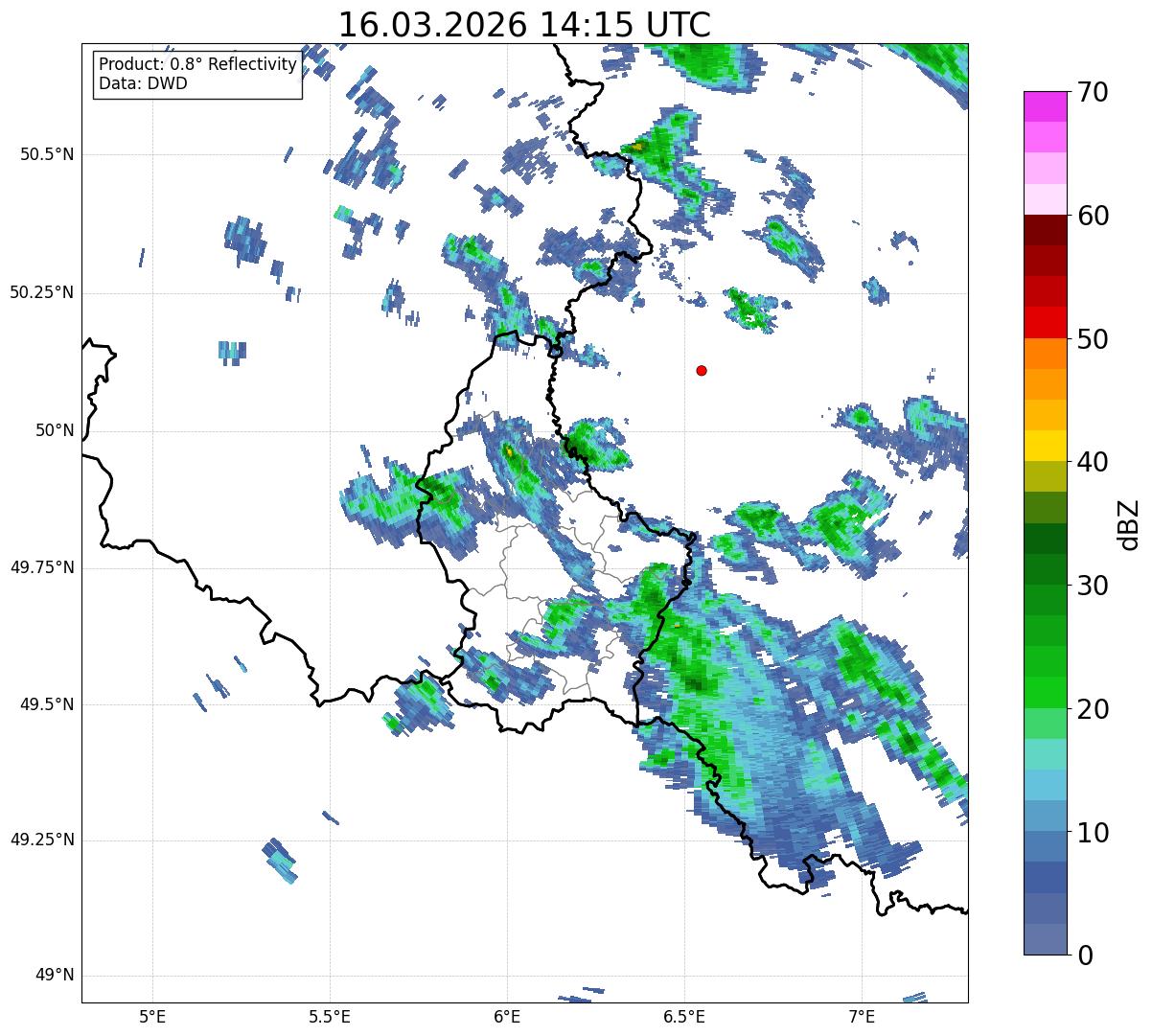Click the strong echo cell near 50.5°N border
Image resolution: width=1152 pixels, height=1036 pixels.
coord(638,147)
